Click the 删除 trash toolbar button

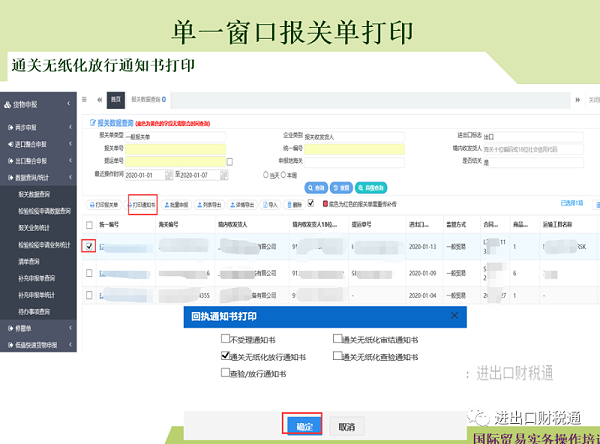pos(294,205)
